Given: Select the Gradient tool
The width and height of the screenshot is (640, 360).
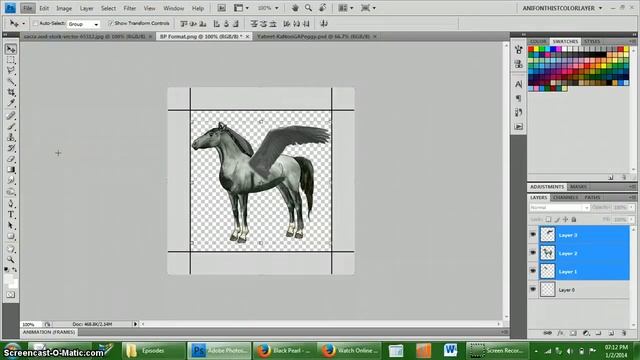Looking at the screenshot, I should tap(11, 169).
